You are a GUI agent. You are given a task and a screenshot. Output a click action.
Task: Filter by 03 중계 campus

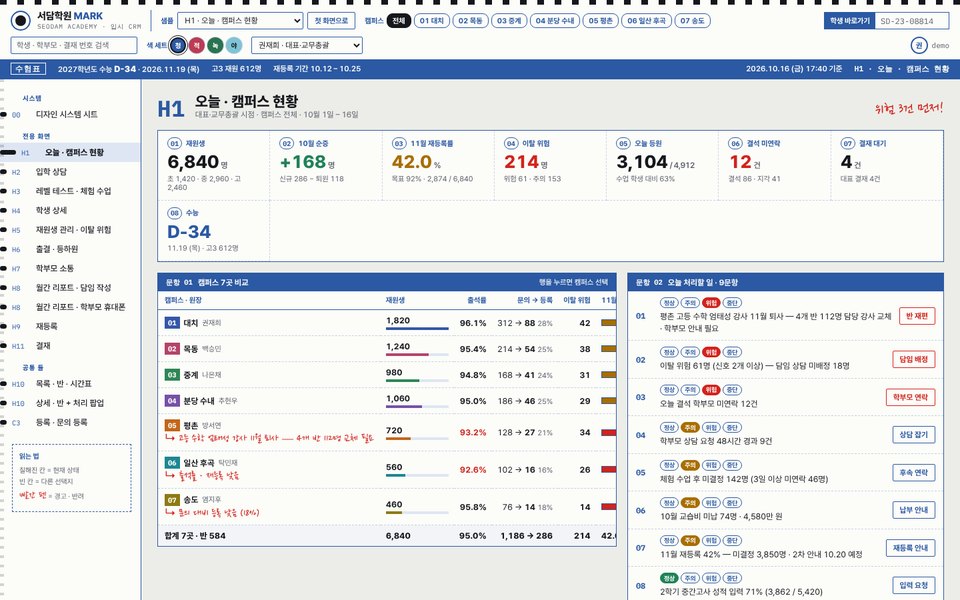pos(509,21)
